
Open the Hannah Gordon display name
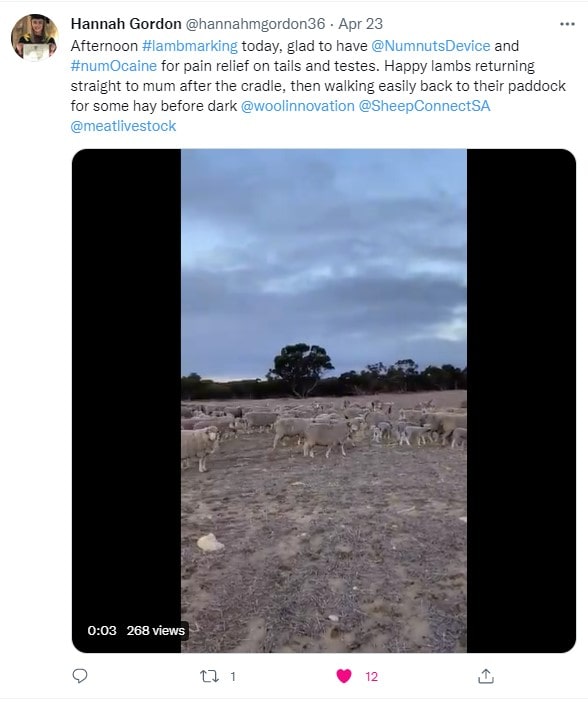click(x=126, y=24)
